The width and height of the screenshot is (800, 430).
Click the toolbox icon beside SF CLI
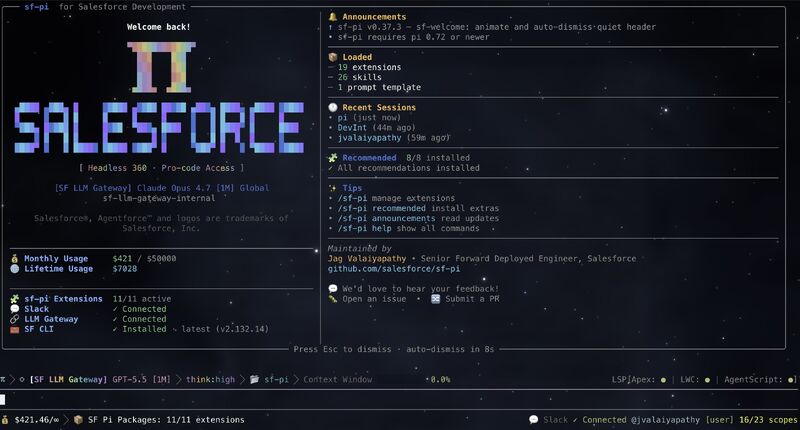[14, 330]
